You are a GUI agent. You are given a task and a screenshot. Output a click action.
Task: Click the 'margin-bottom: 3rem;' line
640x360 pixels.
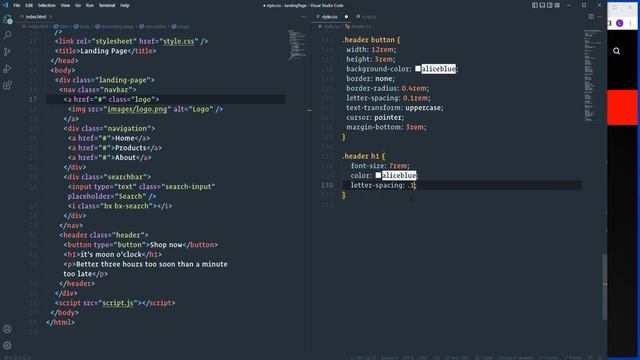pos(386,127)
